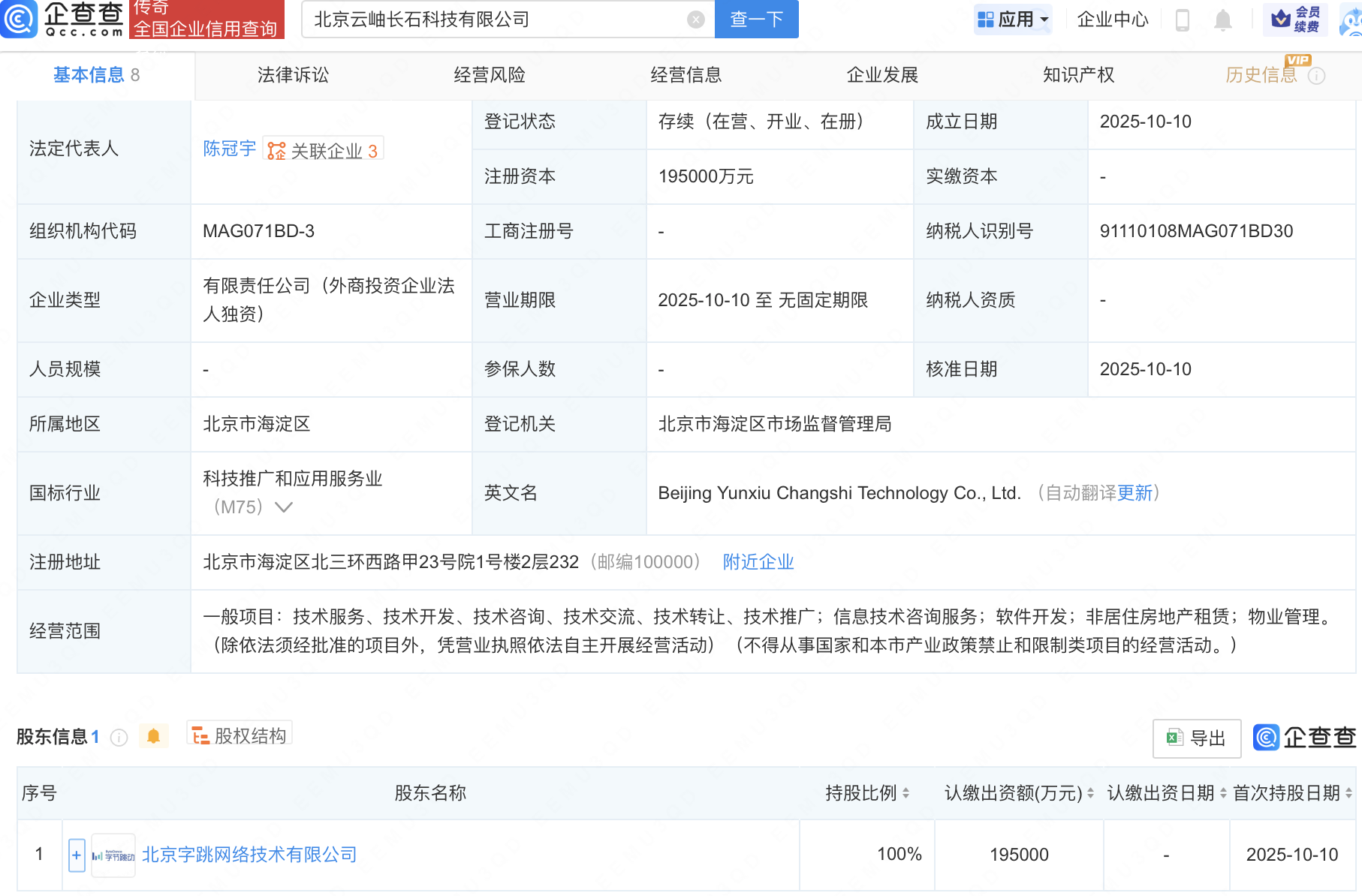The height and width of the screenshot is (896, 1362).
Task: Open the 知识产权 tab
Action: [1078, 75]
